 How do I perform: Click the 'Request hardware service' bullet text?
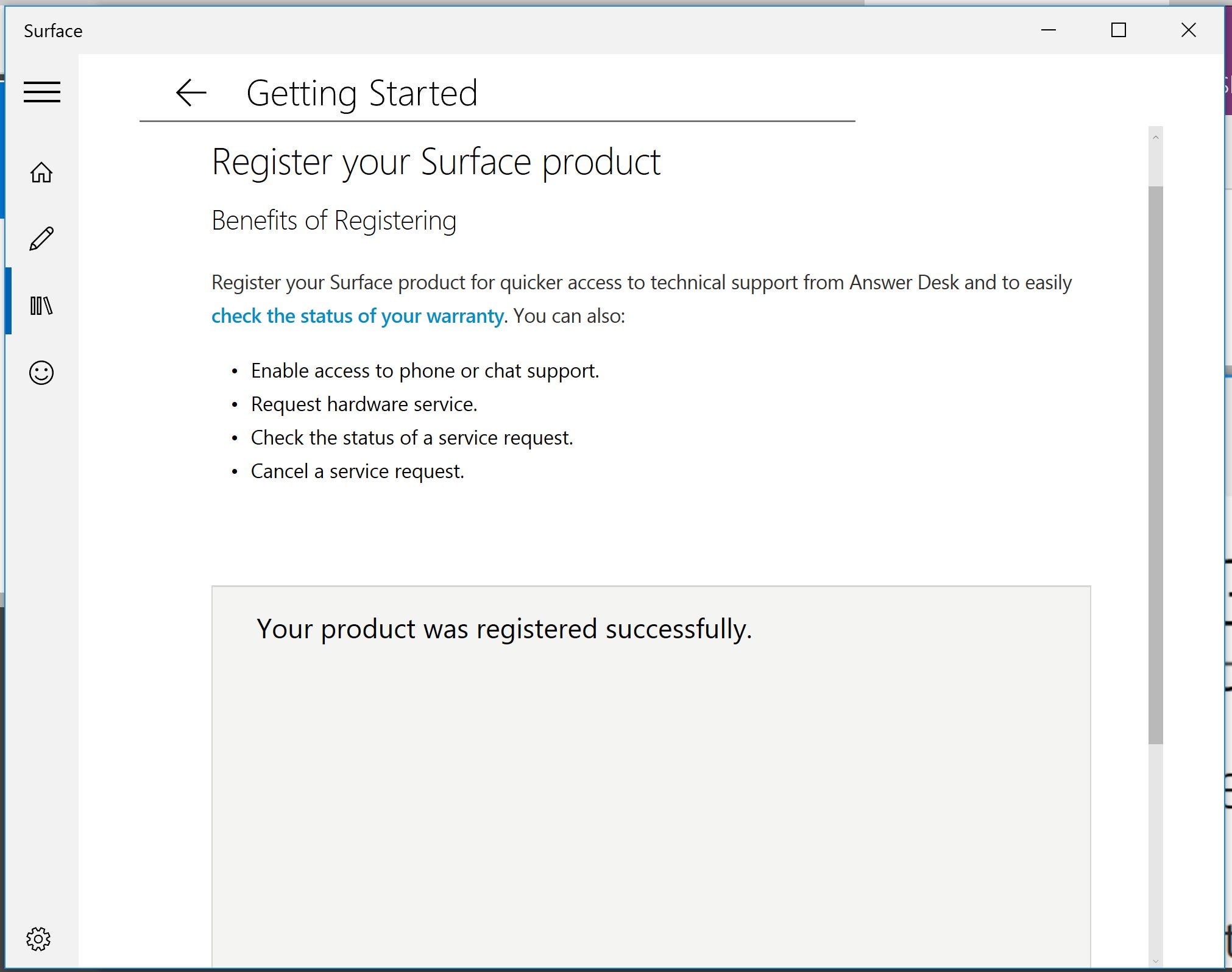click(x=364, y=404)
